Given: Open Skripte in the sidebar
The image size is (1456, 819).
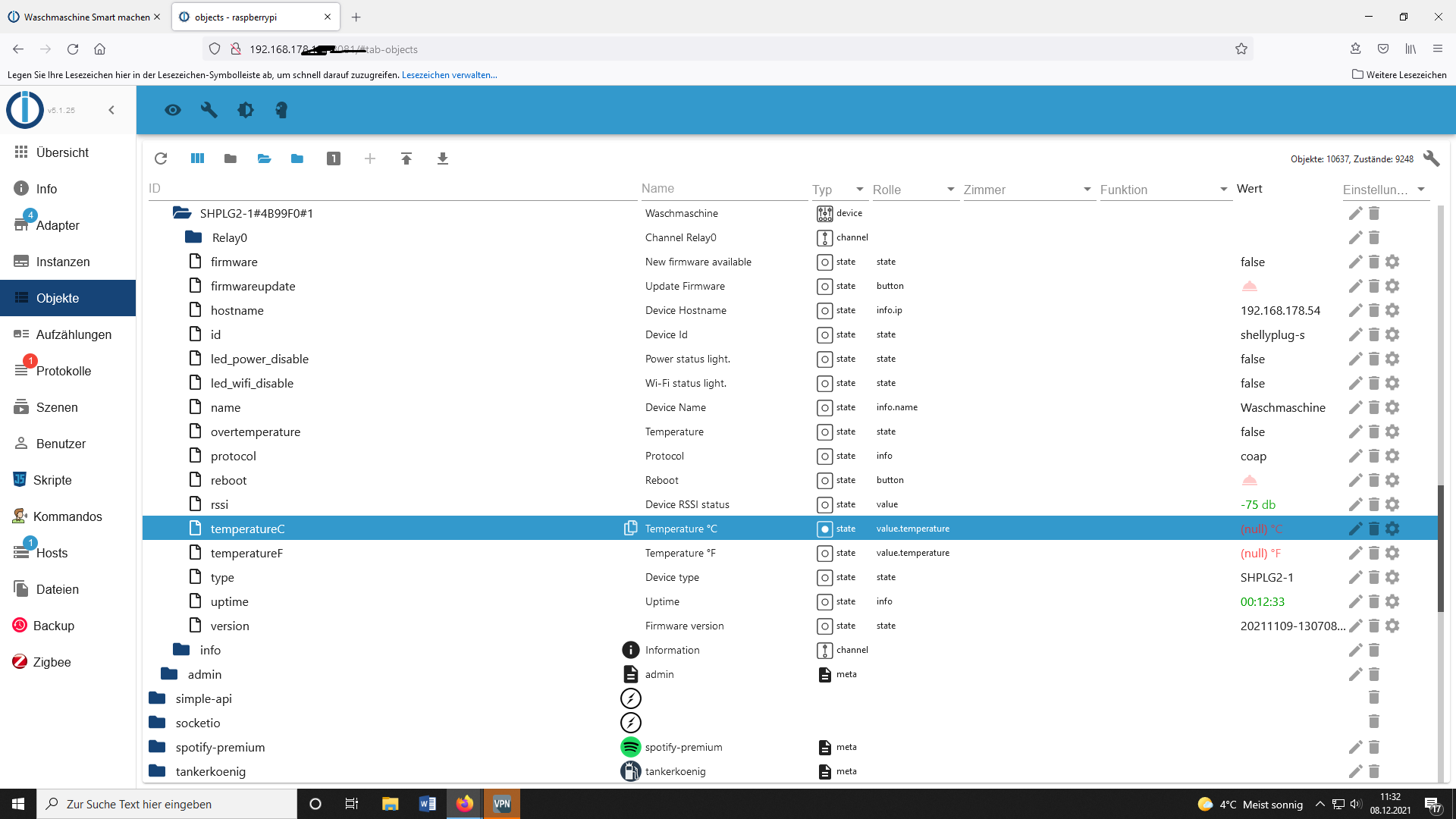Looking at the screenshot, I should click(67, 480).
